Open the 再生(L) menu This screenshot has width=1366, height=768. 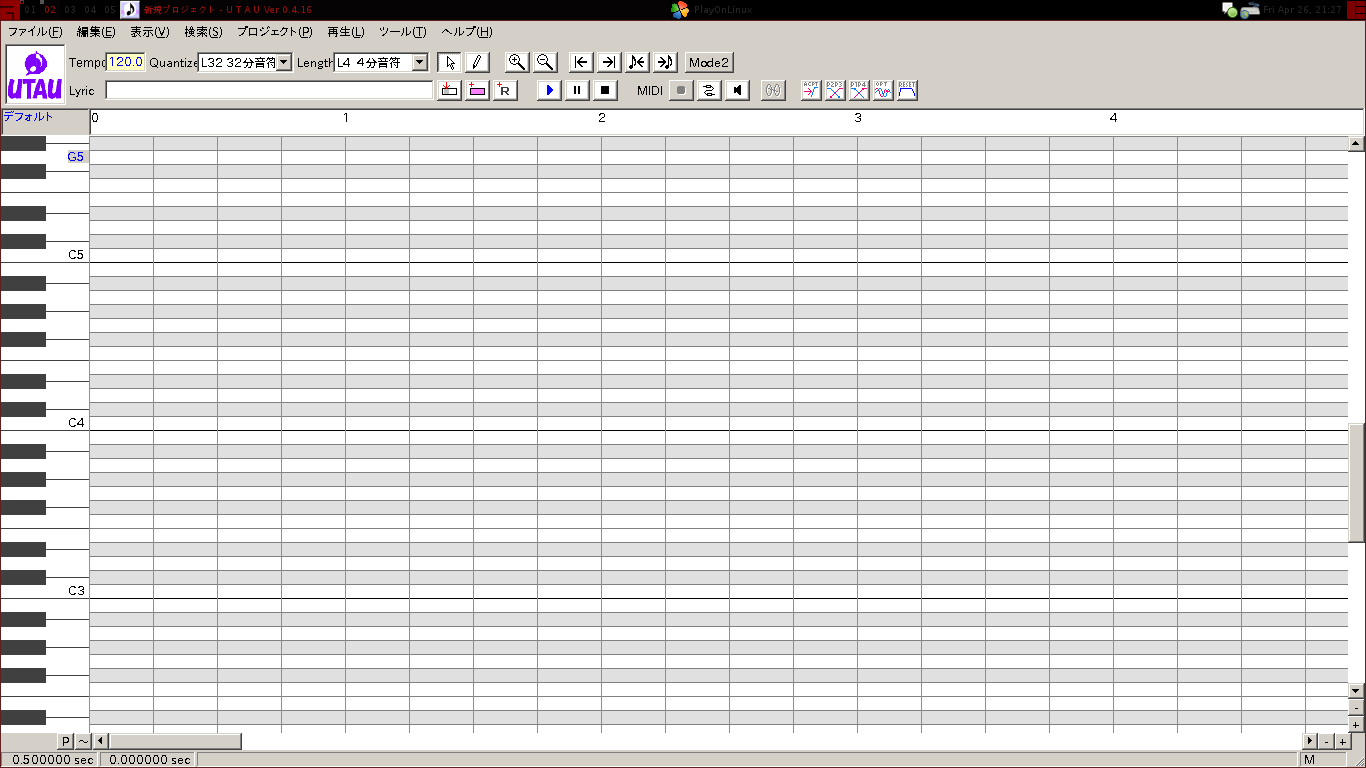pos(346,32)
